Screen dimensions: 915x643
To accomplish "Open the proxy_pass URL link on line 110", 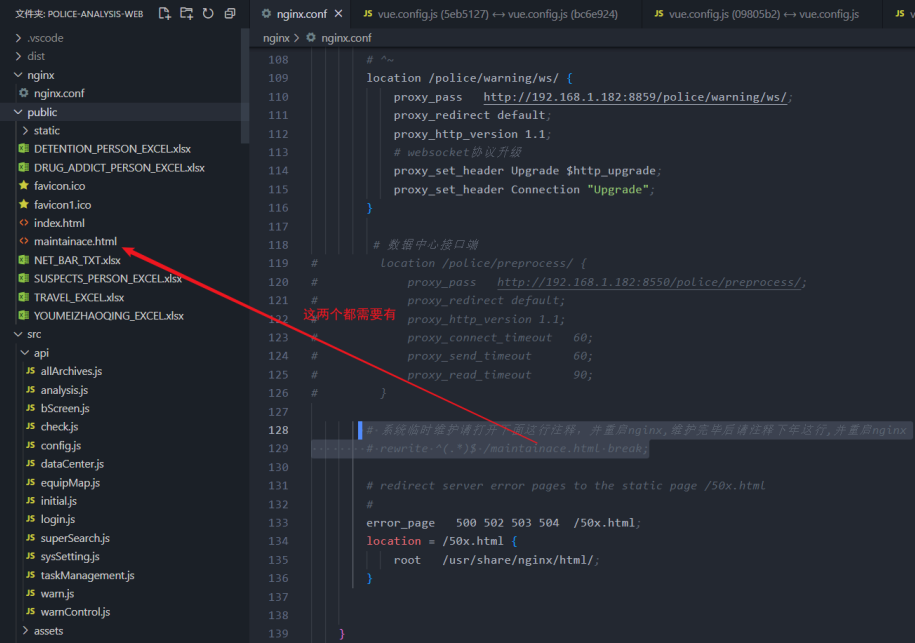I will point(637,97).
